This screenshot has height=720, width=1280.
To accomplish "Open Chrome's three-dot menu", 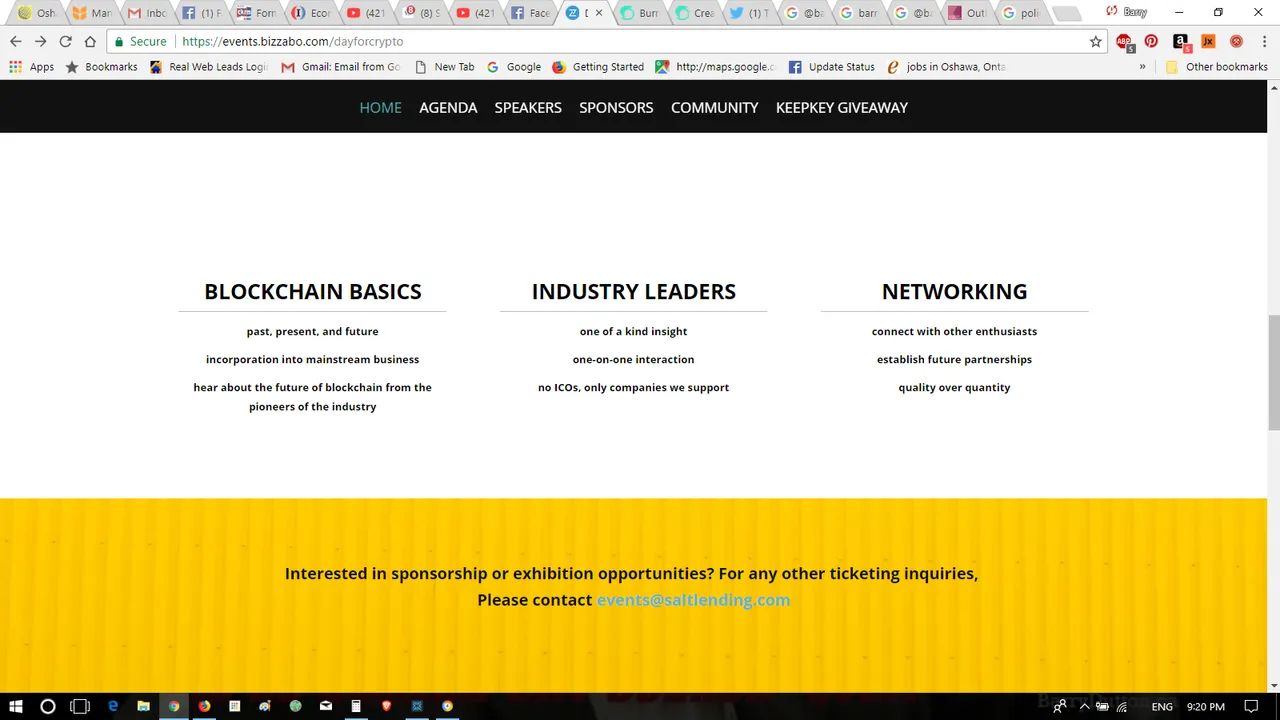I will click(x=1263, y=41).
